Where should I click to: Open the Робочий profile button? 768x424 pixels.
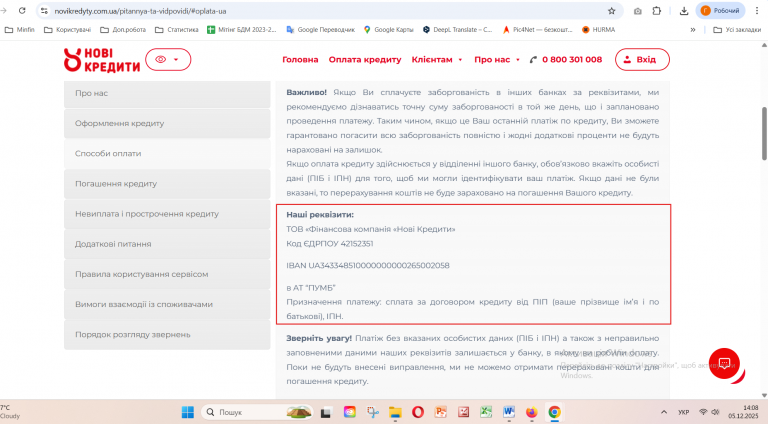(720, 10)
